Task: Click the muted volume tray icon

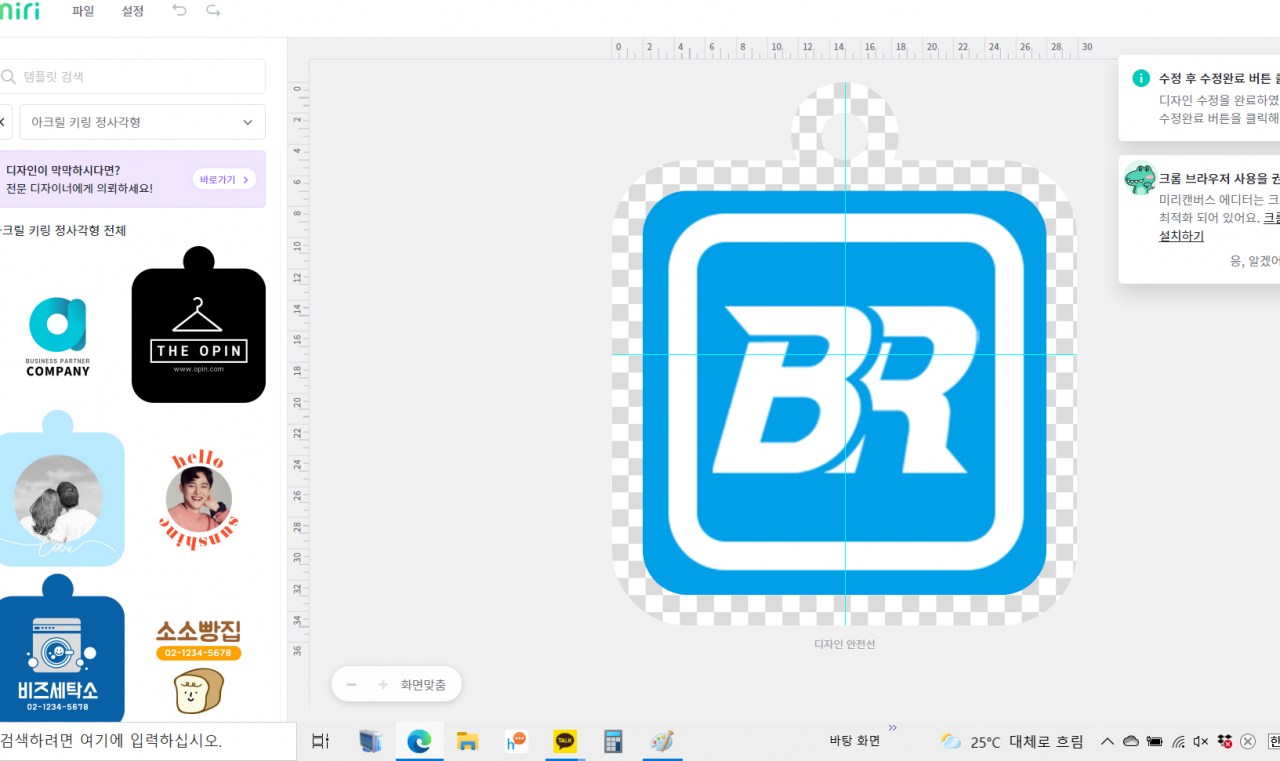Action: 1201,741
